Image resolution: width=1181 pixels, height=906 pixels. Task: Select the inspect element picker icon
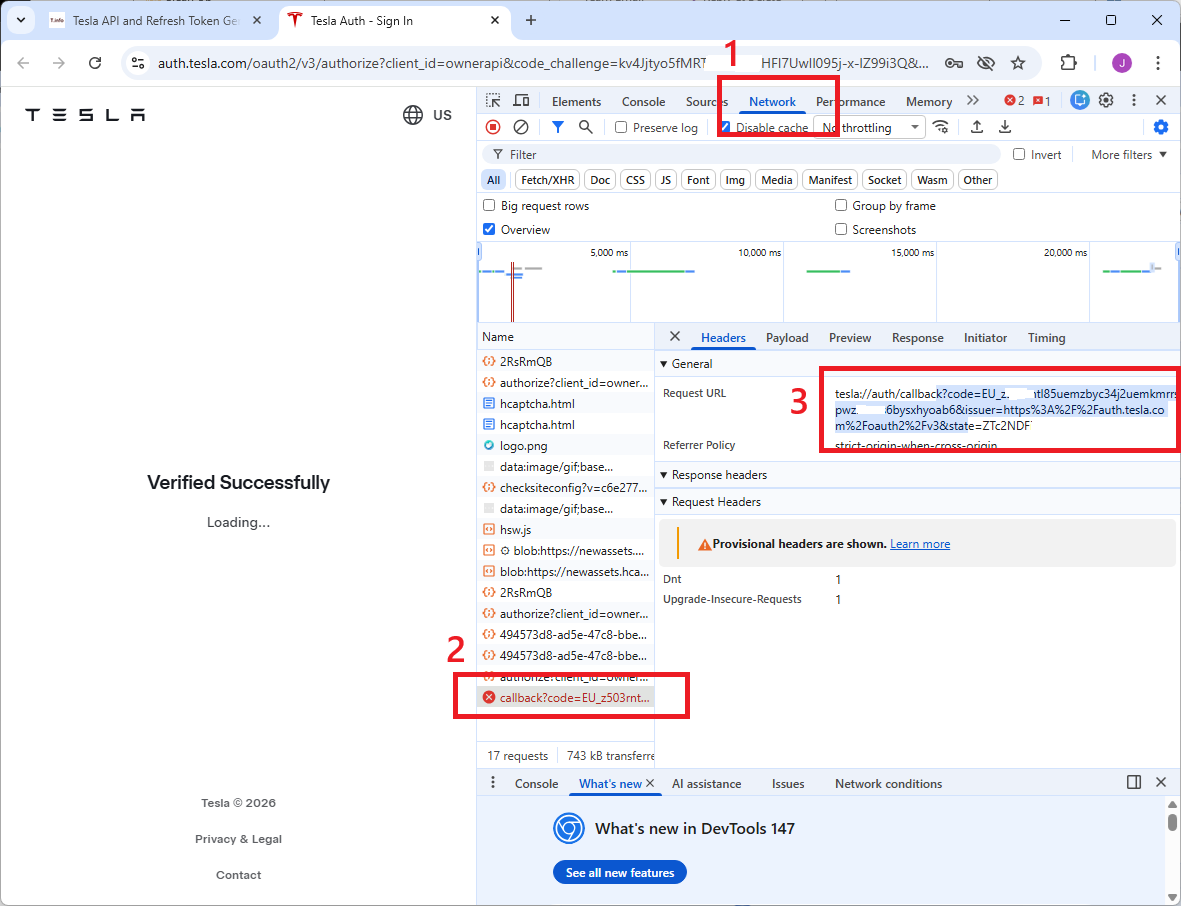click(493, 100)
